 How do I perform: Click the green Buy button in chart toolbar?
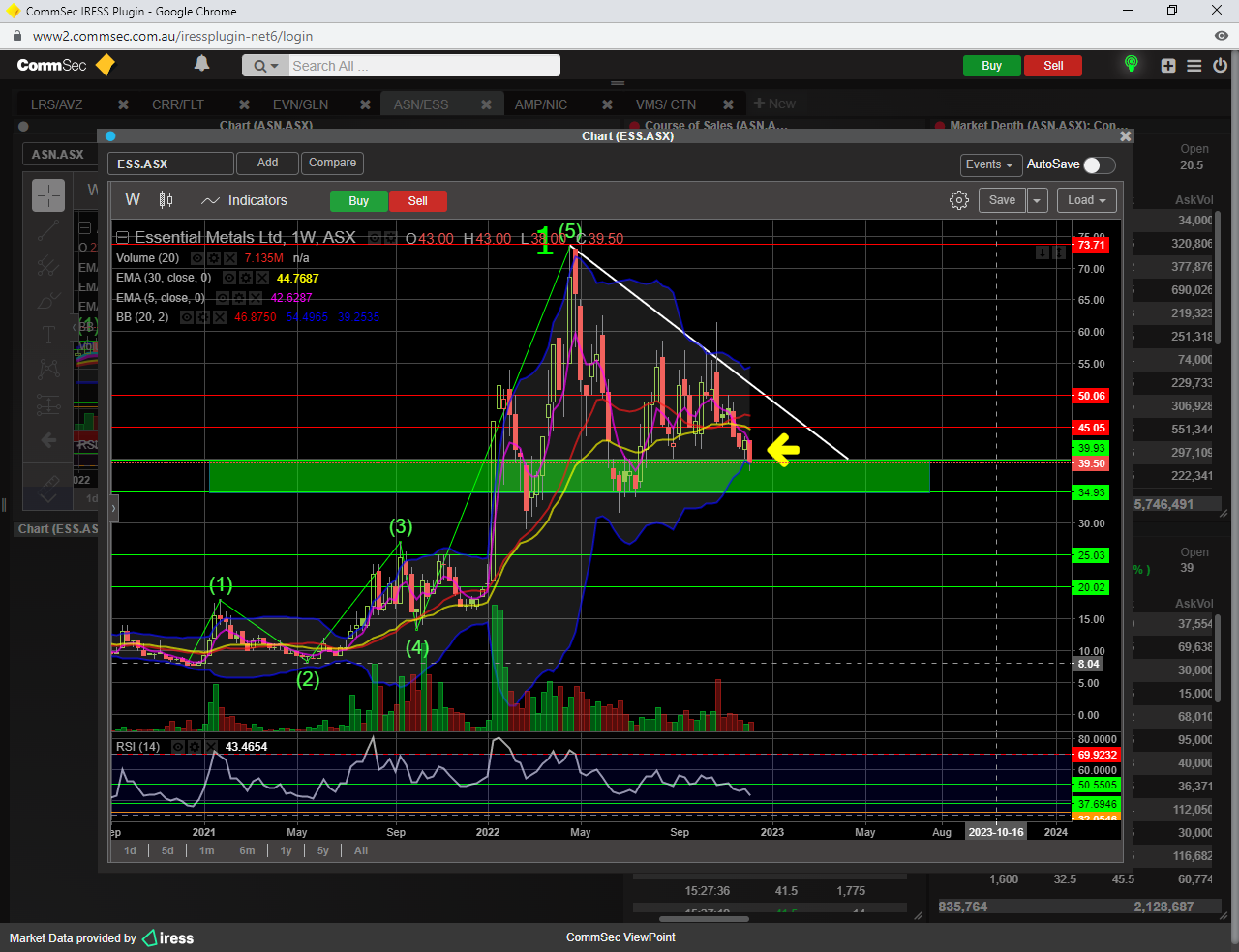pyautogui.click(x=359, y=201)
